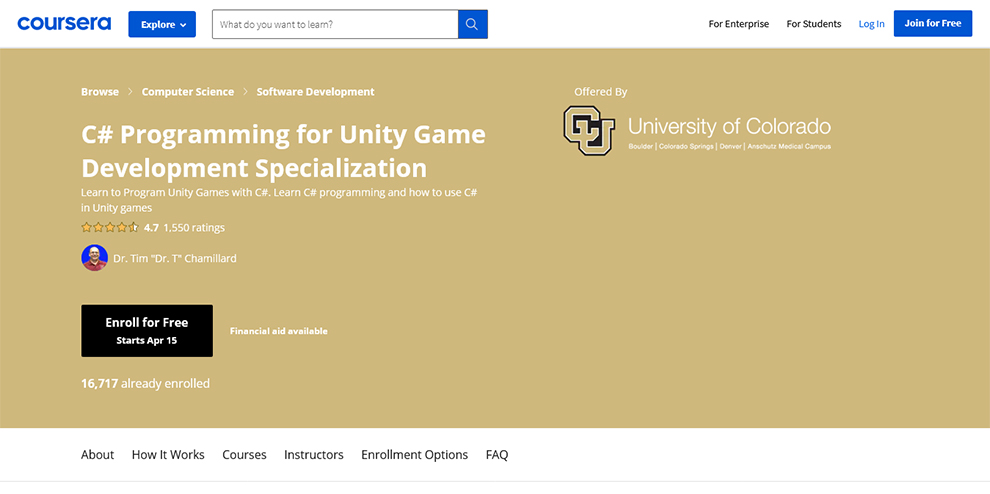Go to Browse breadcrumb
Screen dimensions: 990x494
[100, 92]
